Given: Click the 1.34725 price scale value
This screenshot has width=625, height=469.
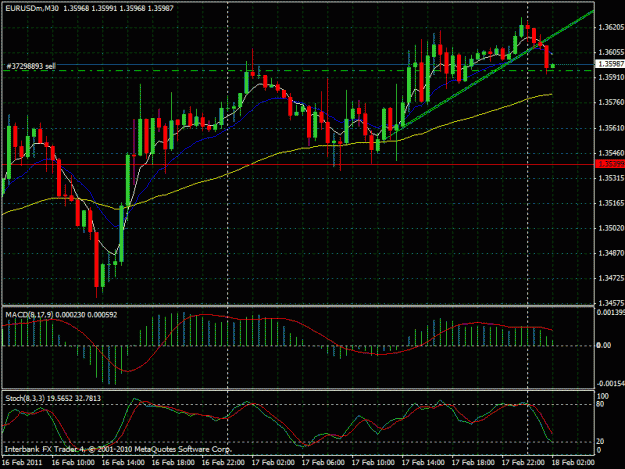Looking at the screenshot, I should point(611,278).
